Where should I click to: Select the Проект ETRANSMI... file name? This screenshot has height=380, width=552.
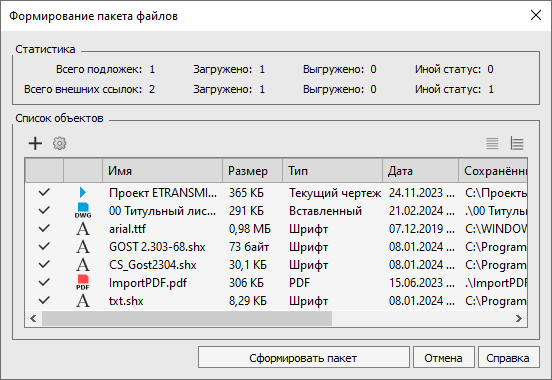point(163,193)
